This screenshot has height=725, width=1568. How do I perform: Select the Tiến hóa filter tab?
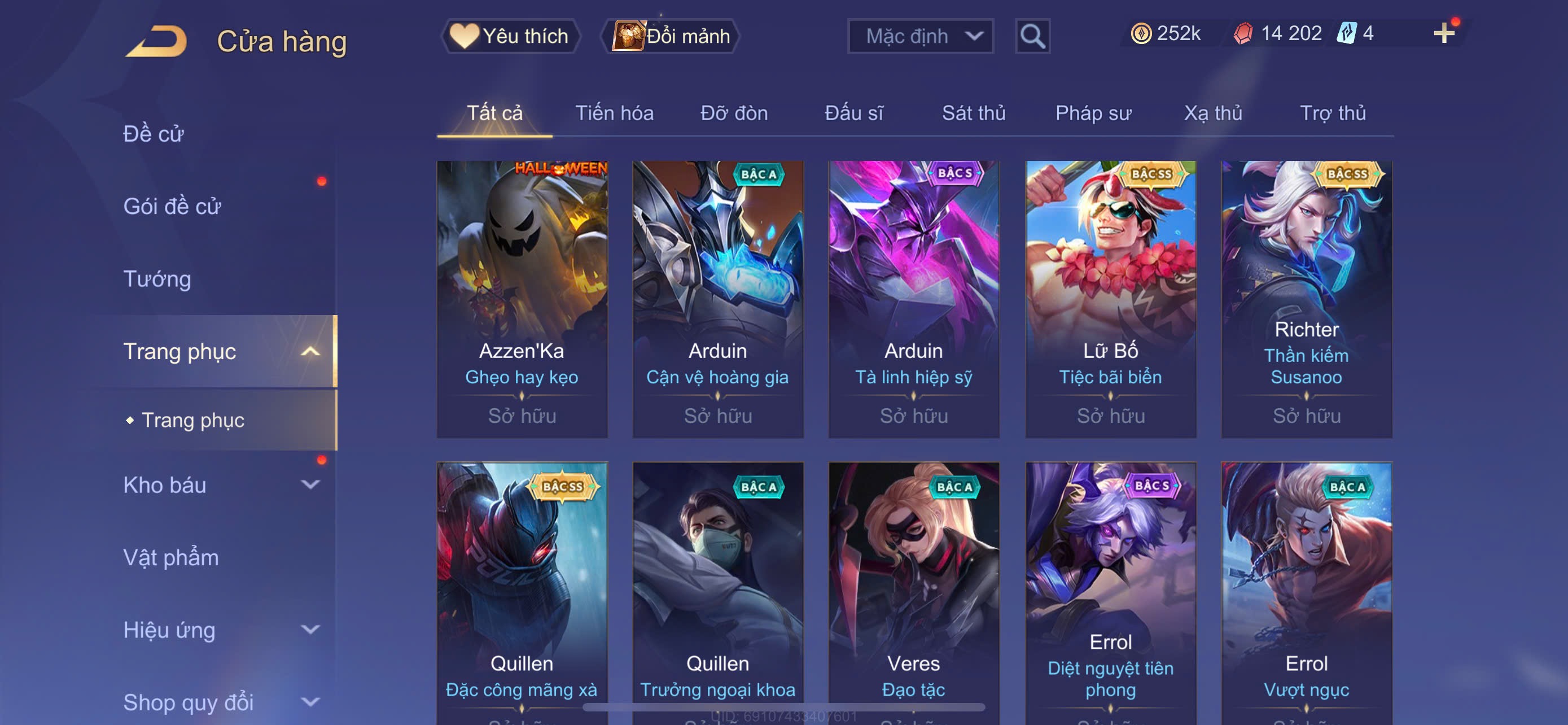pyautogui.click(x=614, y=112)
